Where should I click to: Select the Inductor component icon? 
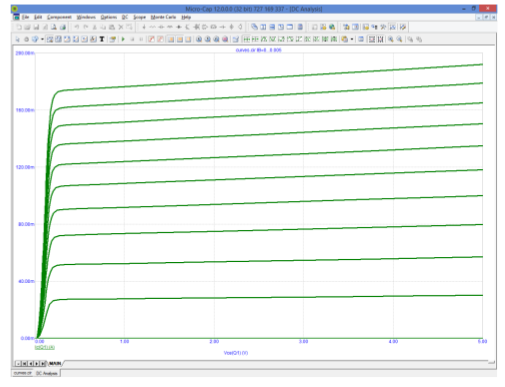point(170,27)
